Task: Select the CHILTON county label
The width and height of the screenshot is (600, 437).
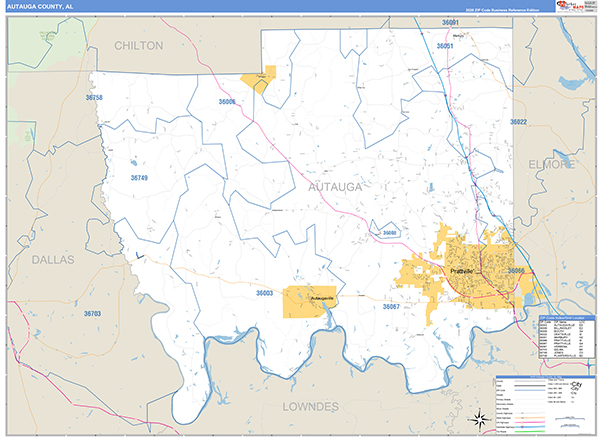Action: 139,46
